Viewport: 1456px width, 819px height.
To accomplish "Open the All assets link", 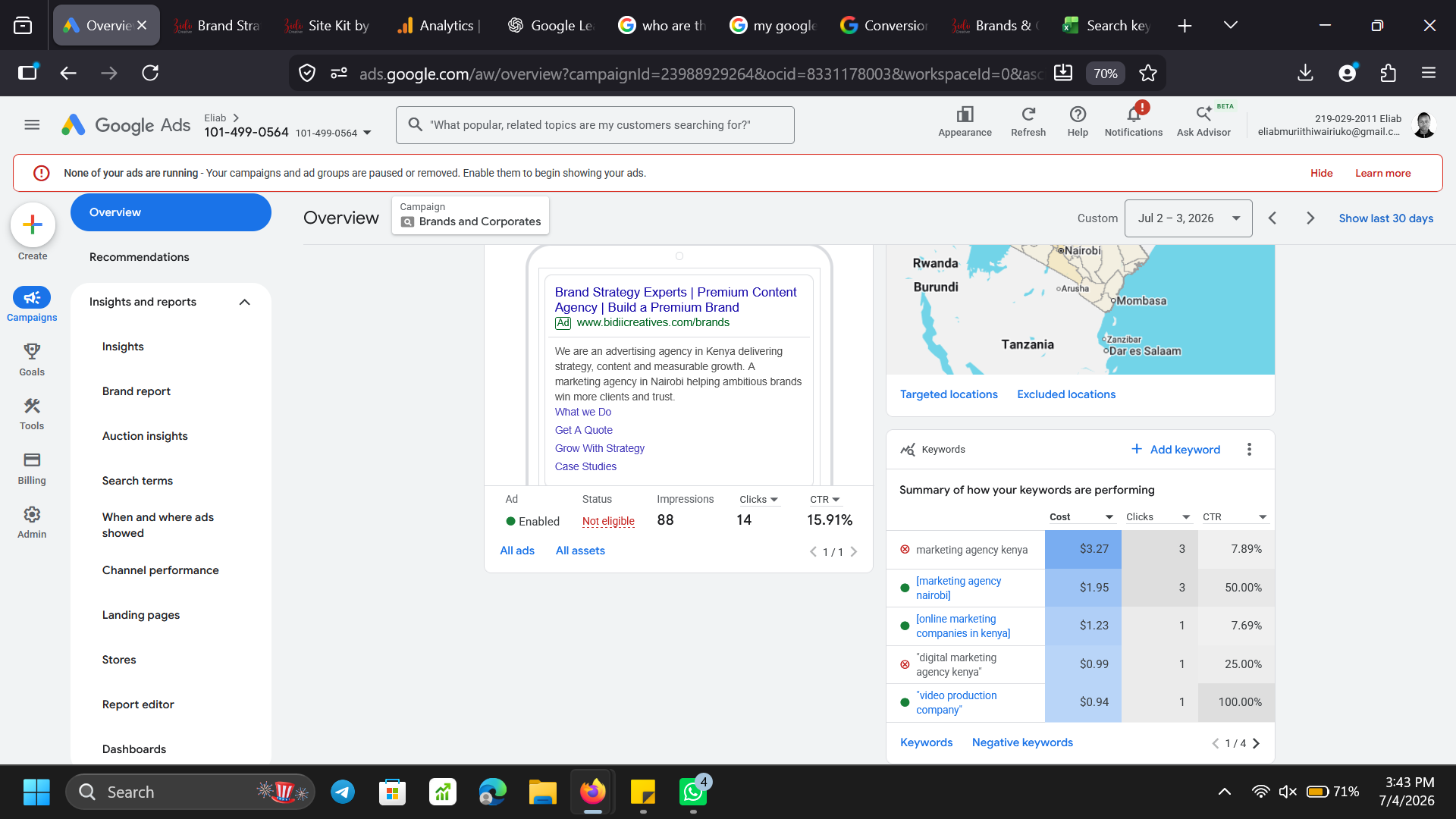I will (580, 551).
